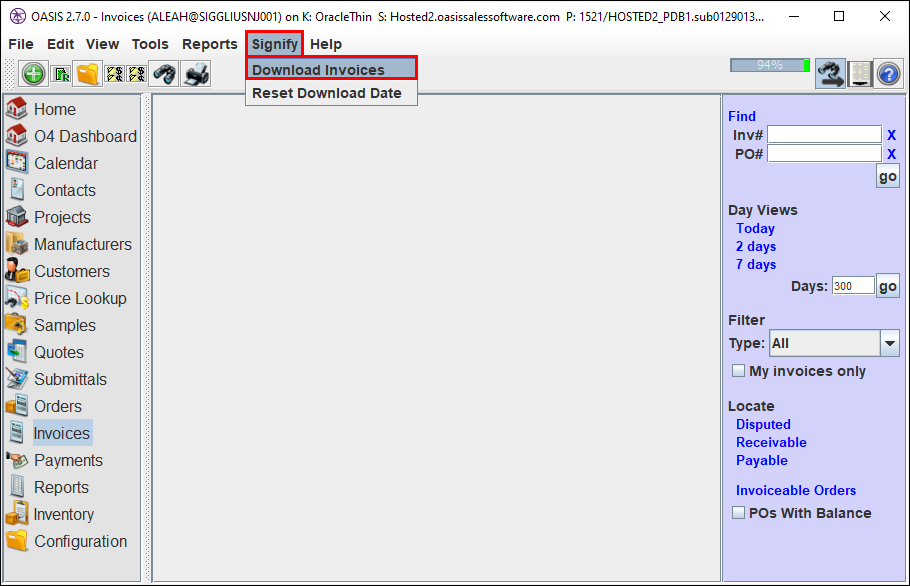910x586 pixels.
Task: Click the Type filter box showing All
Action: tap(825, 343)
